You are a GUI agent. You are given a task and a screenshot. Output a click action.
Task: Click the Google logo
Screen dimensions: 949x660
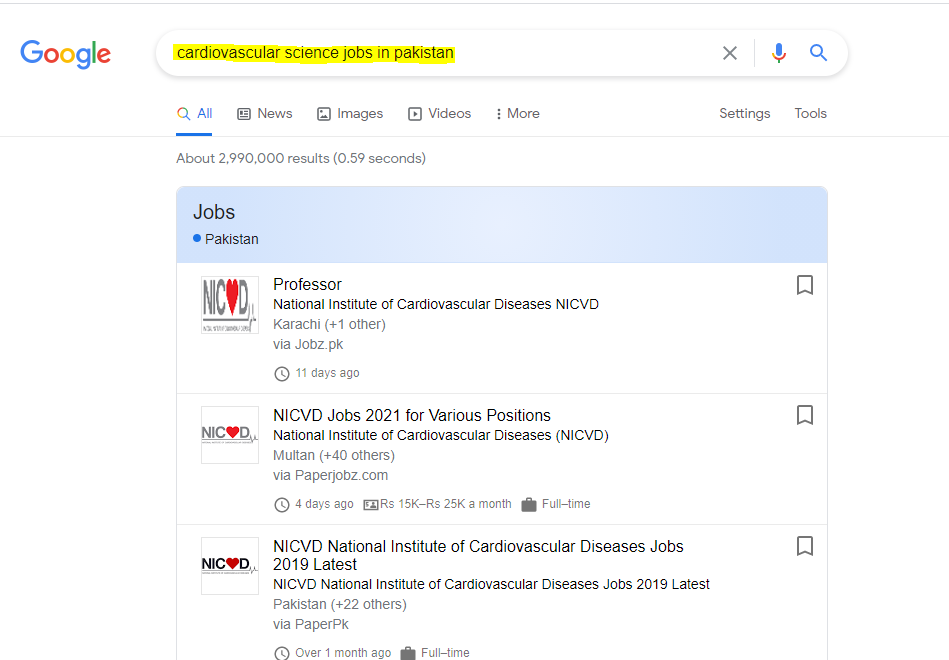(x=65, y=54)
